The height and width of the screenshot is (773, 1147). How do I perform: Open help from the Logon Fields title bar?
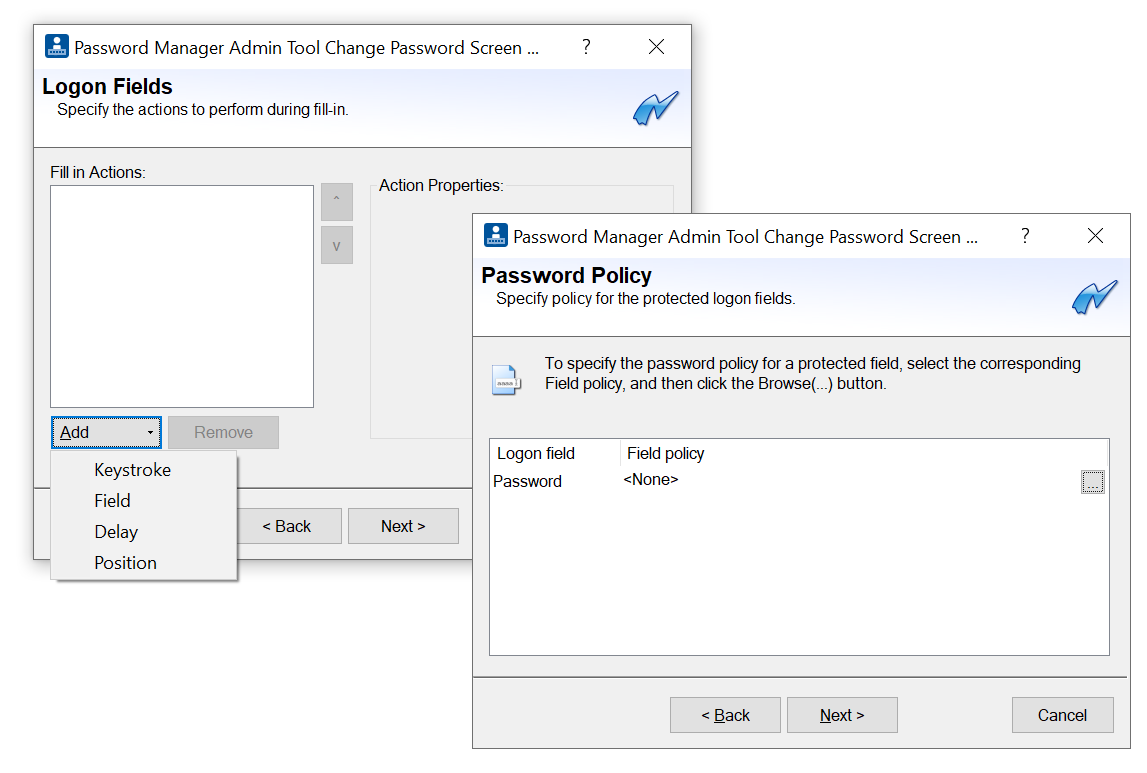(586, 47)
